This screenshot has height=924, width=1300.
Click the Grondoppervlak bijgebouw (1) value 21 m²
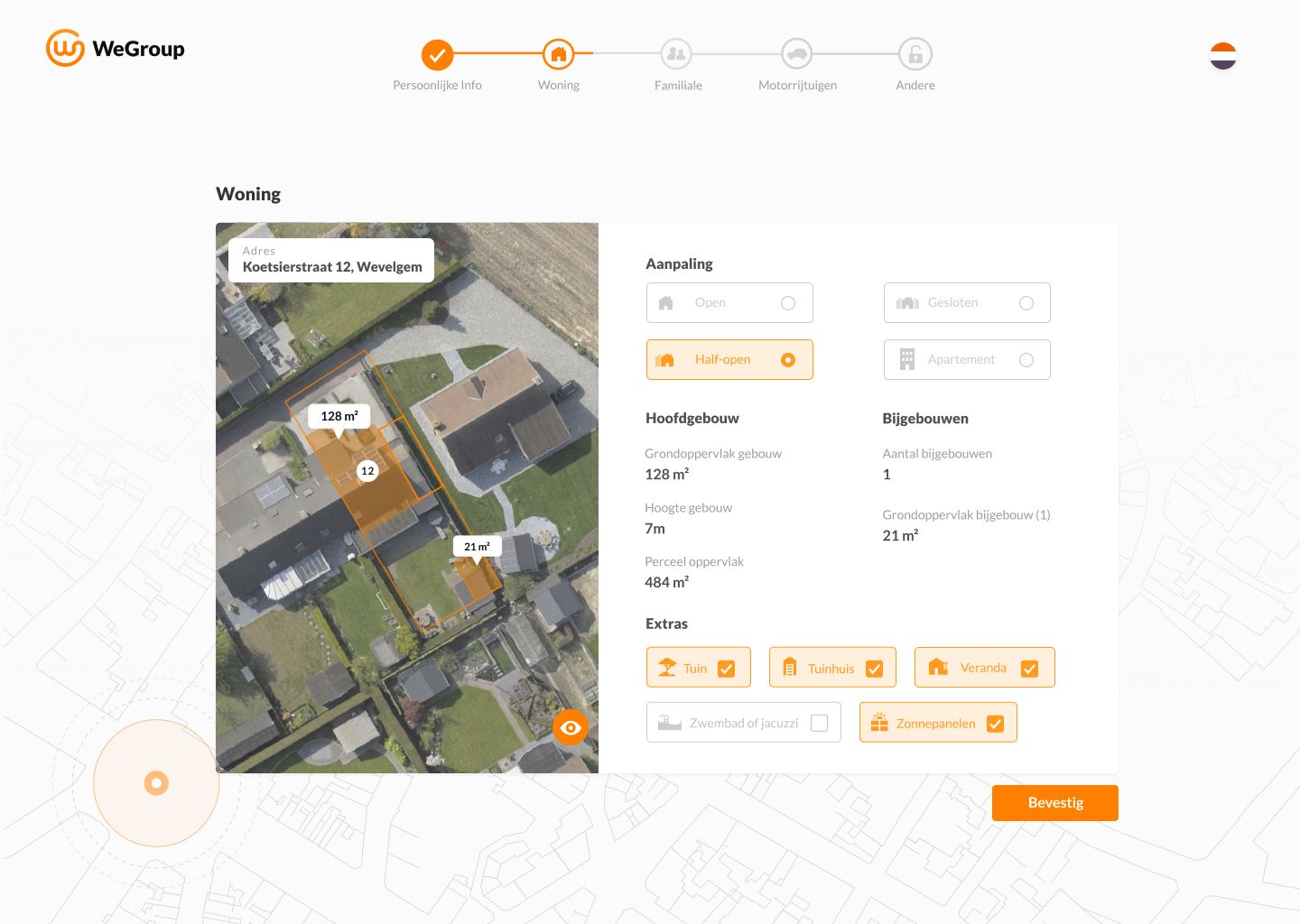coord(900,536)
